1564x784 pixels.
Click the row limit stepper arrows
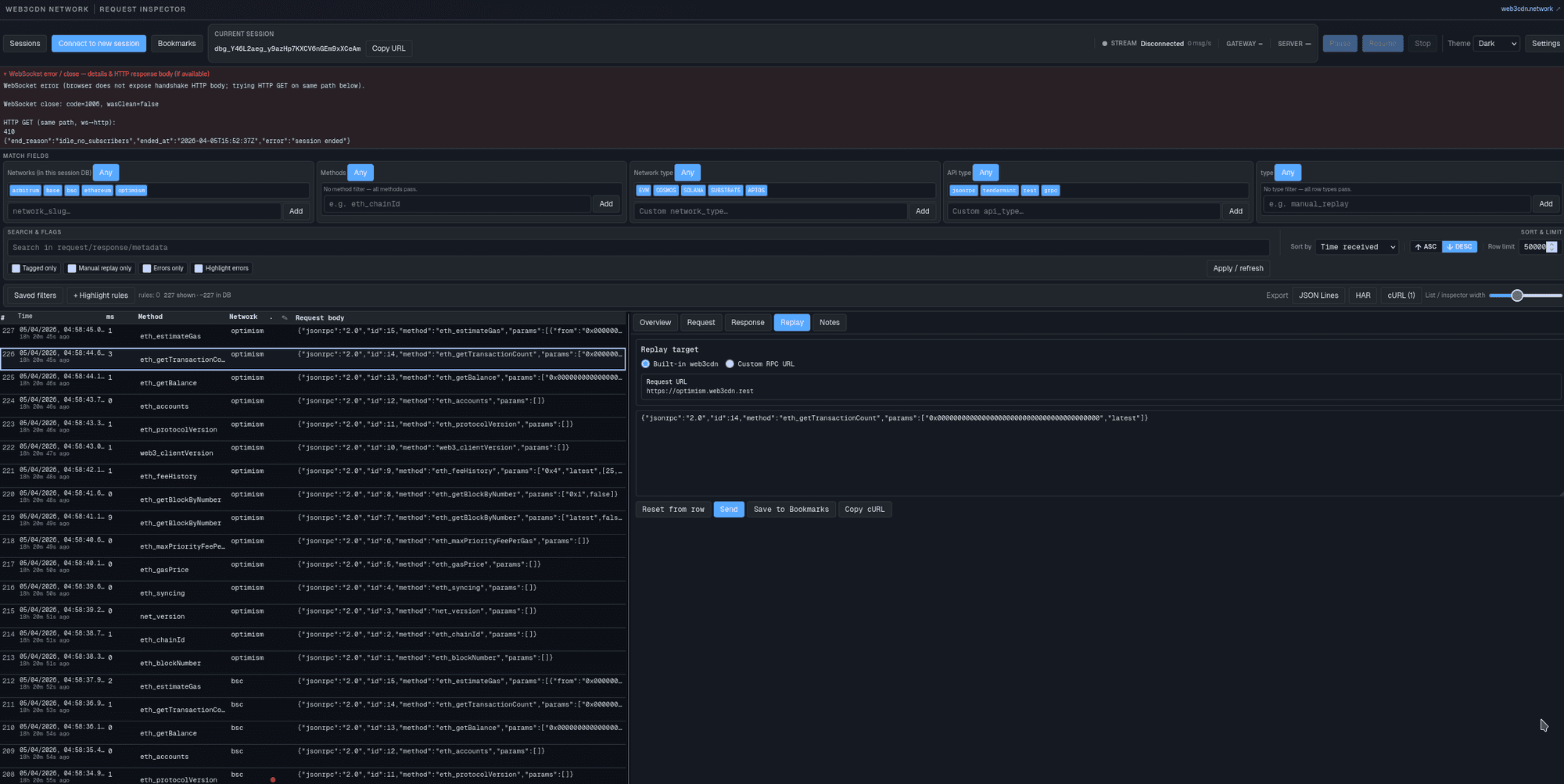click(x=1551, y=247)
